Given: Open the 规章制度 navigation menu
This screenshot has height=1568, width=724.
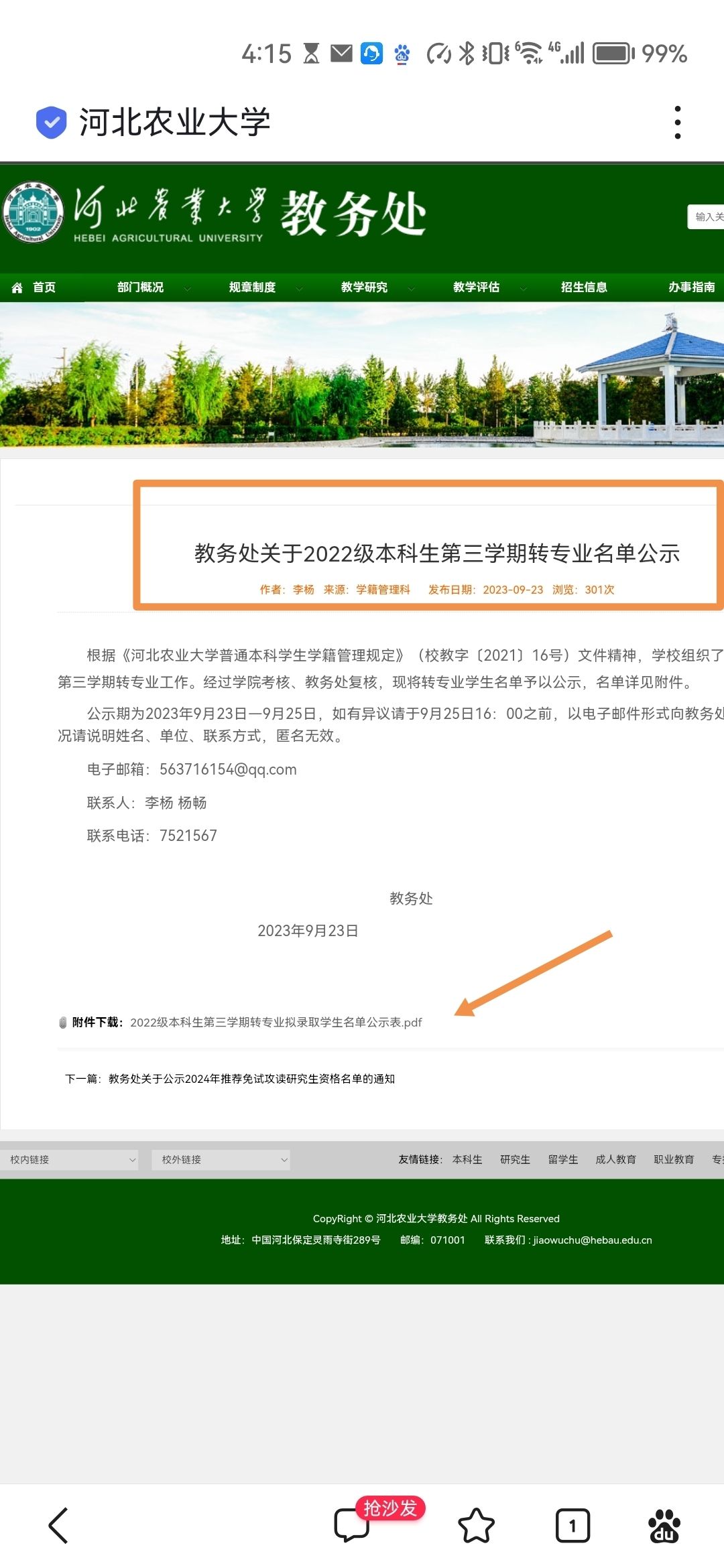Looking at the screenshot, I should (x=252, y=287).
